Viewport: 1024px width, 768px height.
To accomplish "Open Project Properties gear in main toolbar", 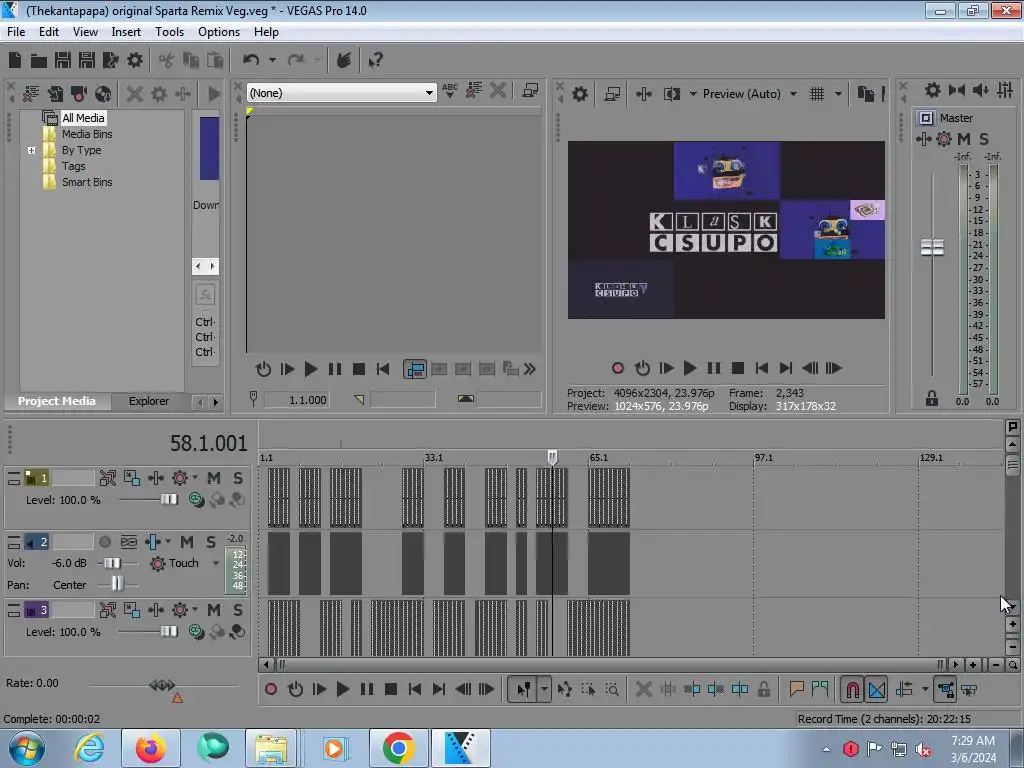I will coord(135,60).
